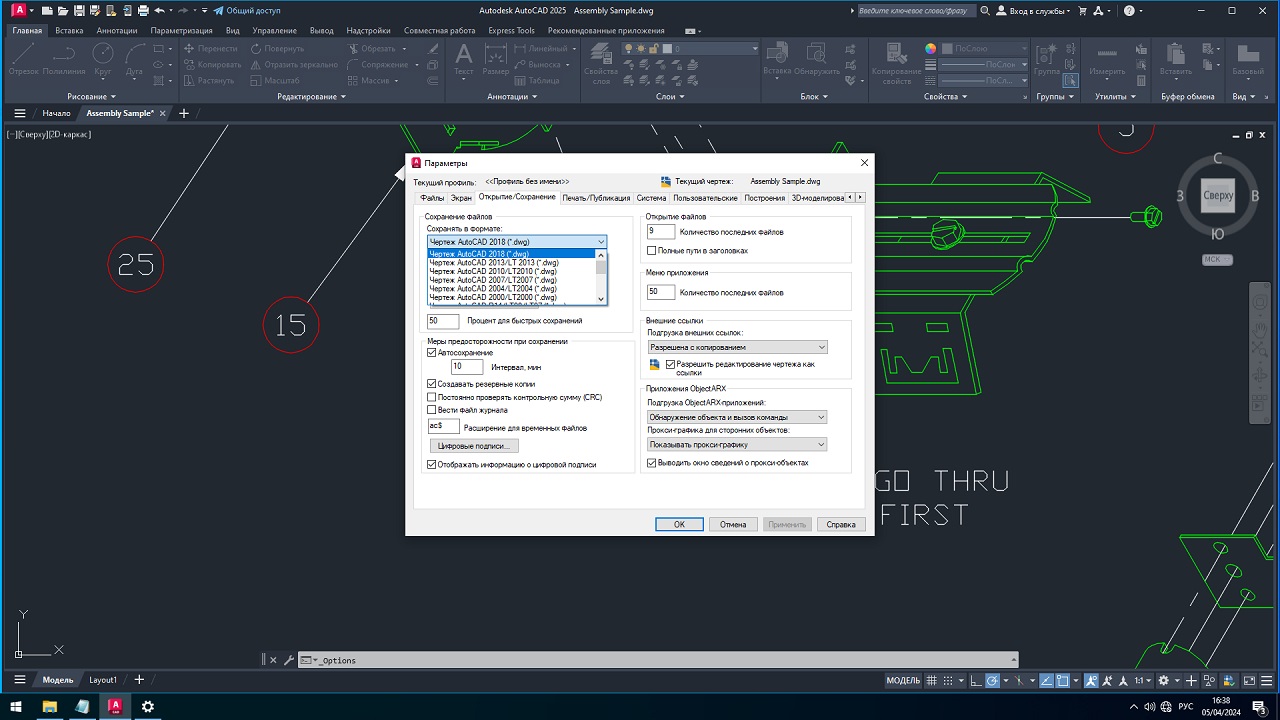Toggle polar tracking icon in status bar
The width and height of the screenshot is (1280, 720).
point(993,681)
